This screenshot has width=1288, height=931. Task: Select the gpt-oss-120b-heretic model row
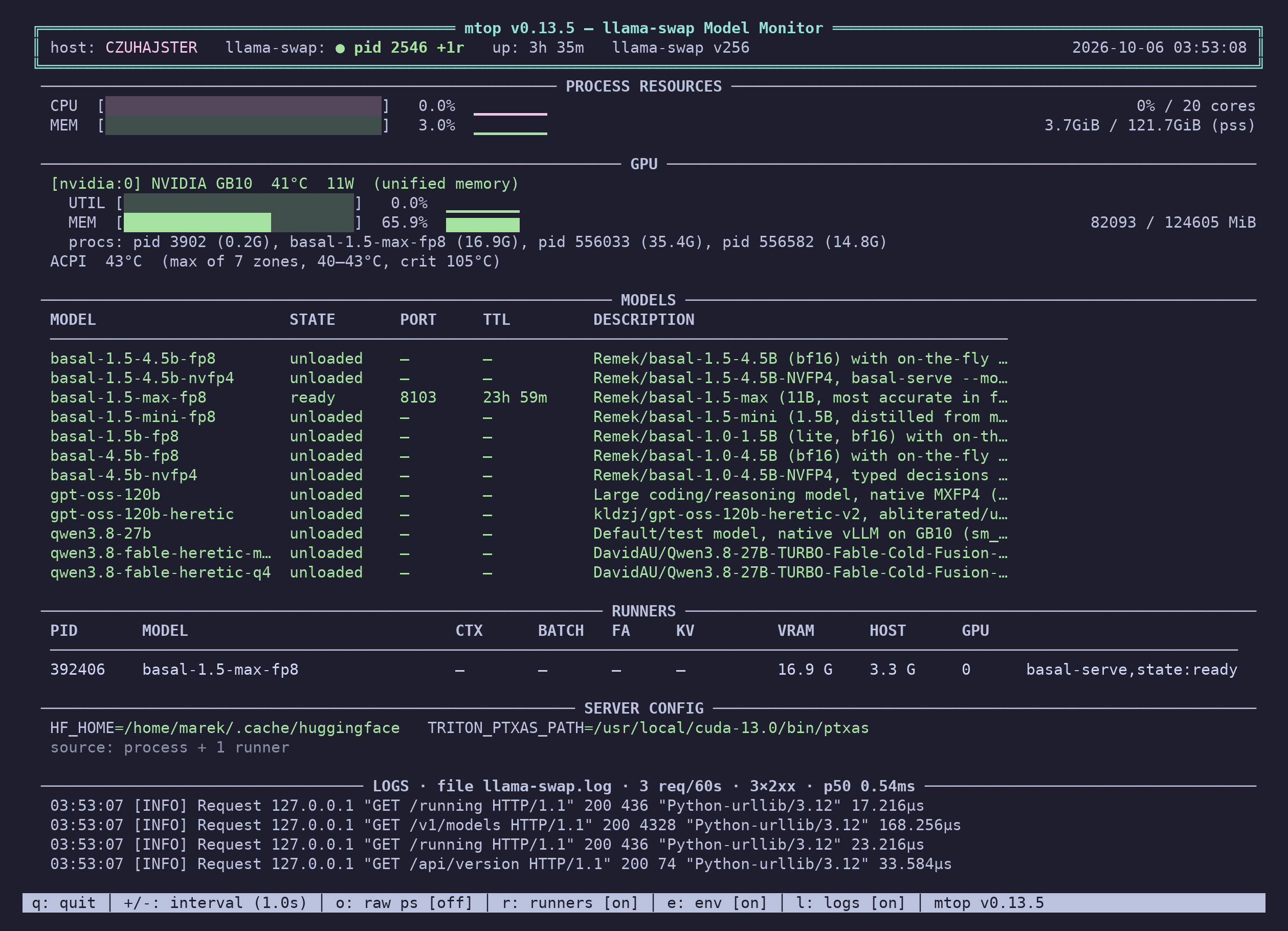pyautogui.click(x=529, y=514)
